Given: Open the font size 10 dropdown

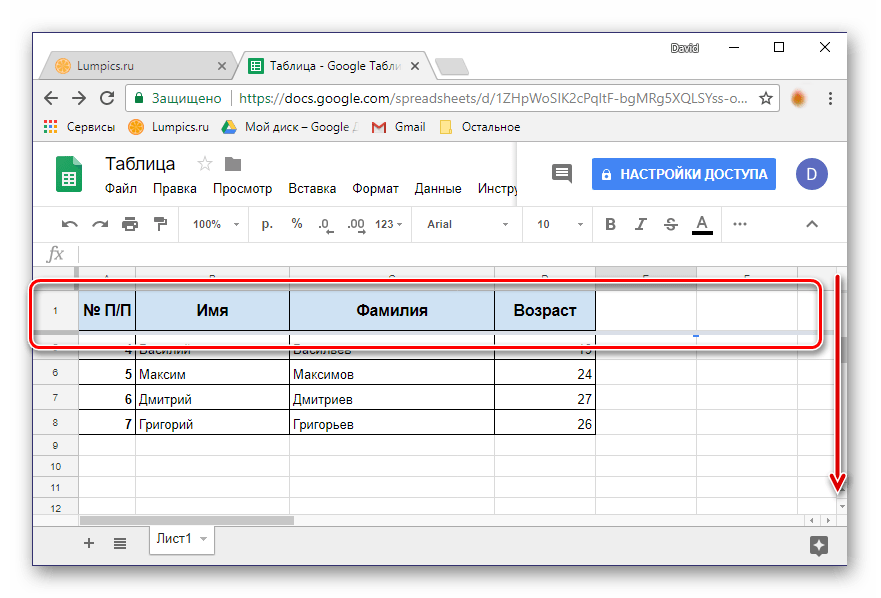Looking at the screenshot, I should 555,224.
